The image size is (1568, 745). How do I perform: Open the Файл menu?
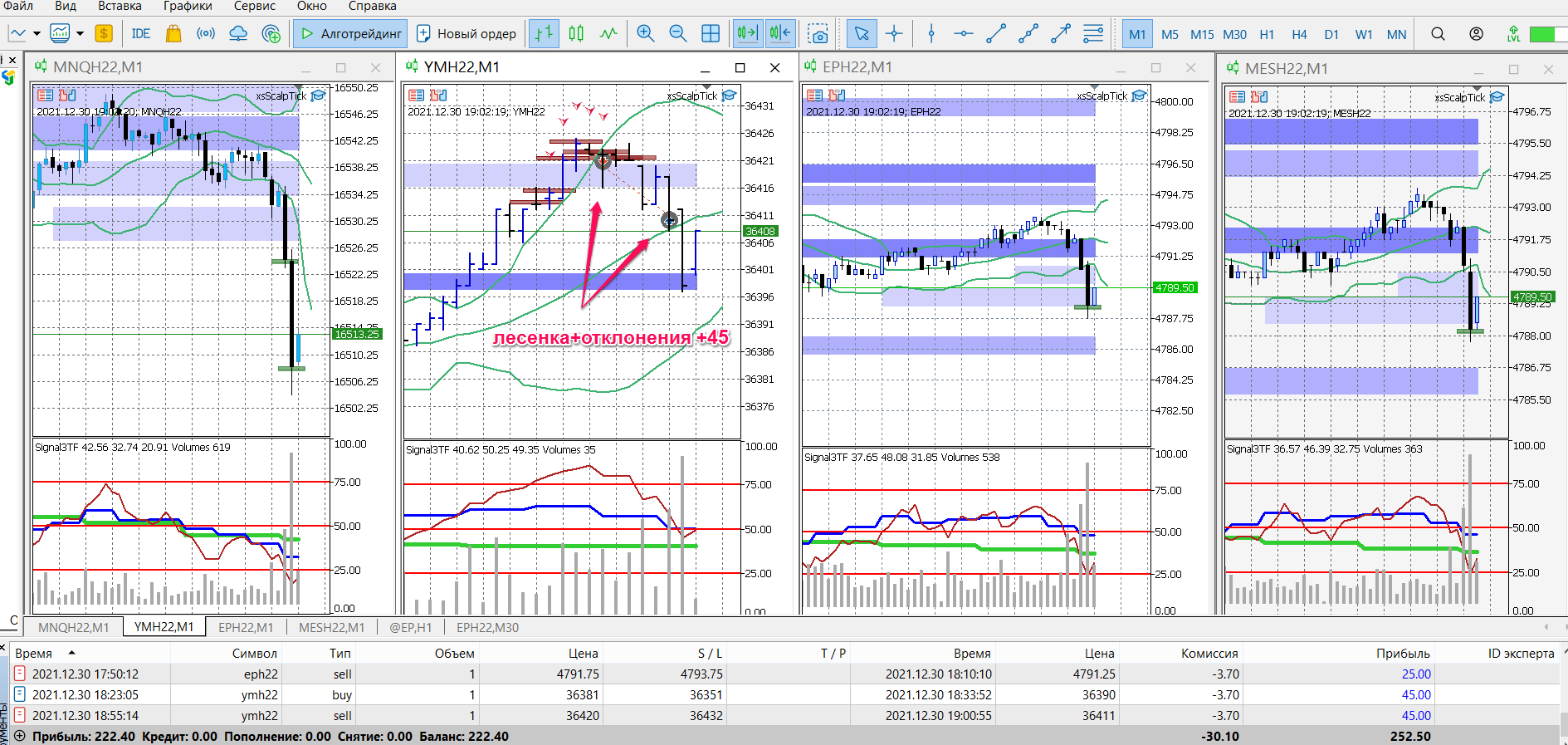click(18, 6)
